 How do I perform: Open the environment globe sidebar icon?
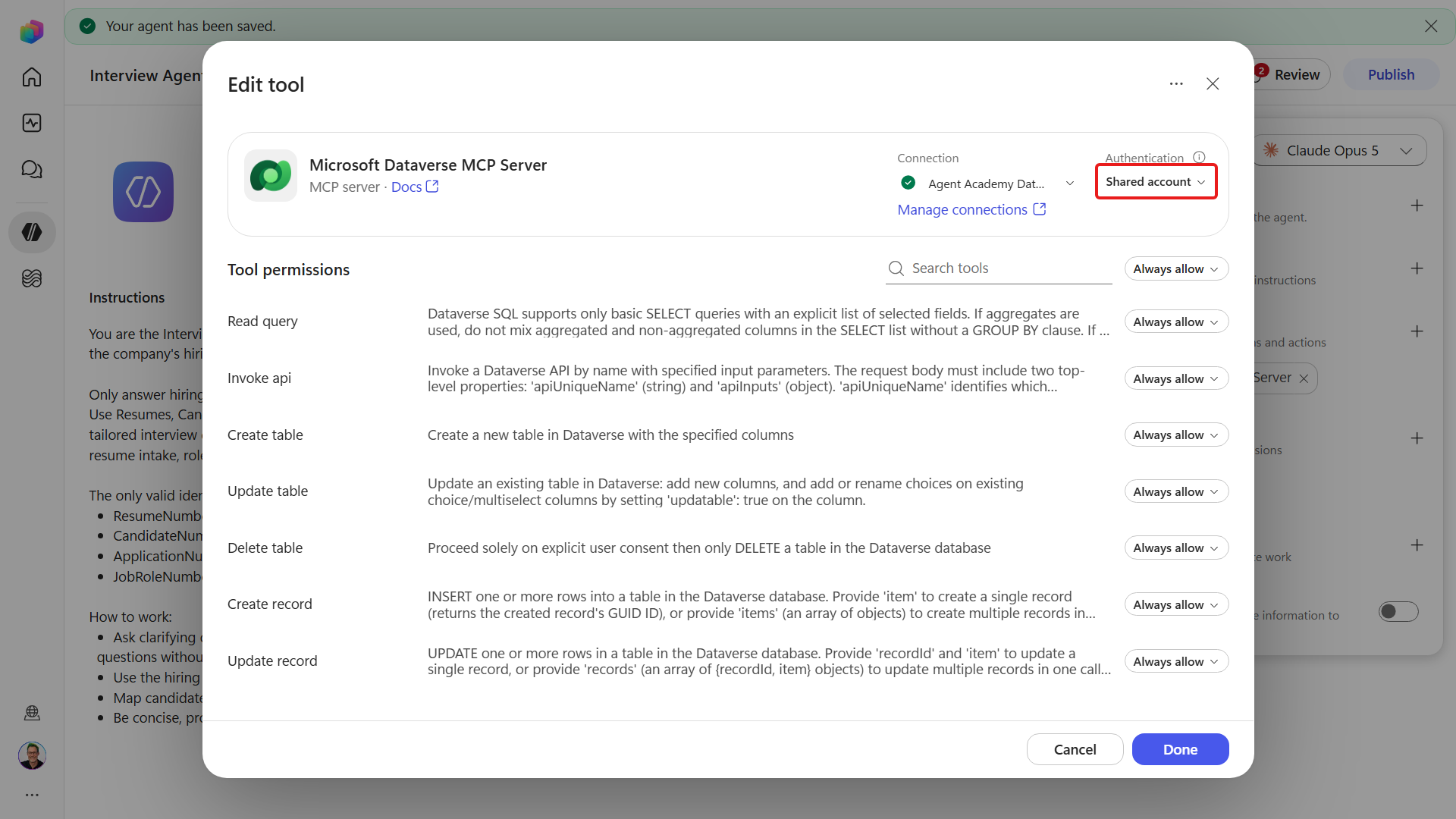click(32, 712)
